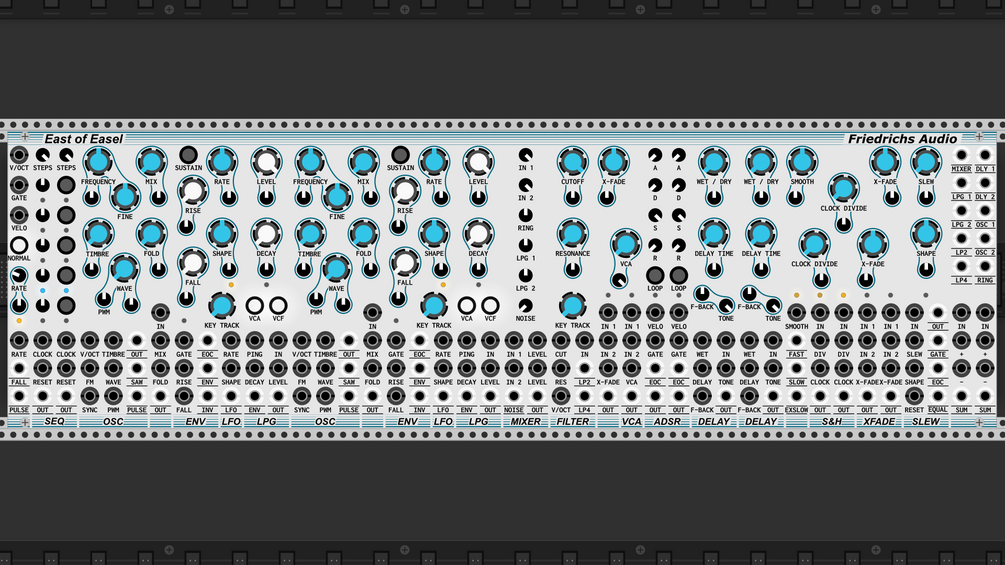The image size is (1005, 565).
Task: Toggle the NORMAL button in SEQ
Action: point(19,245)
